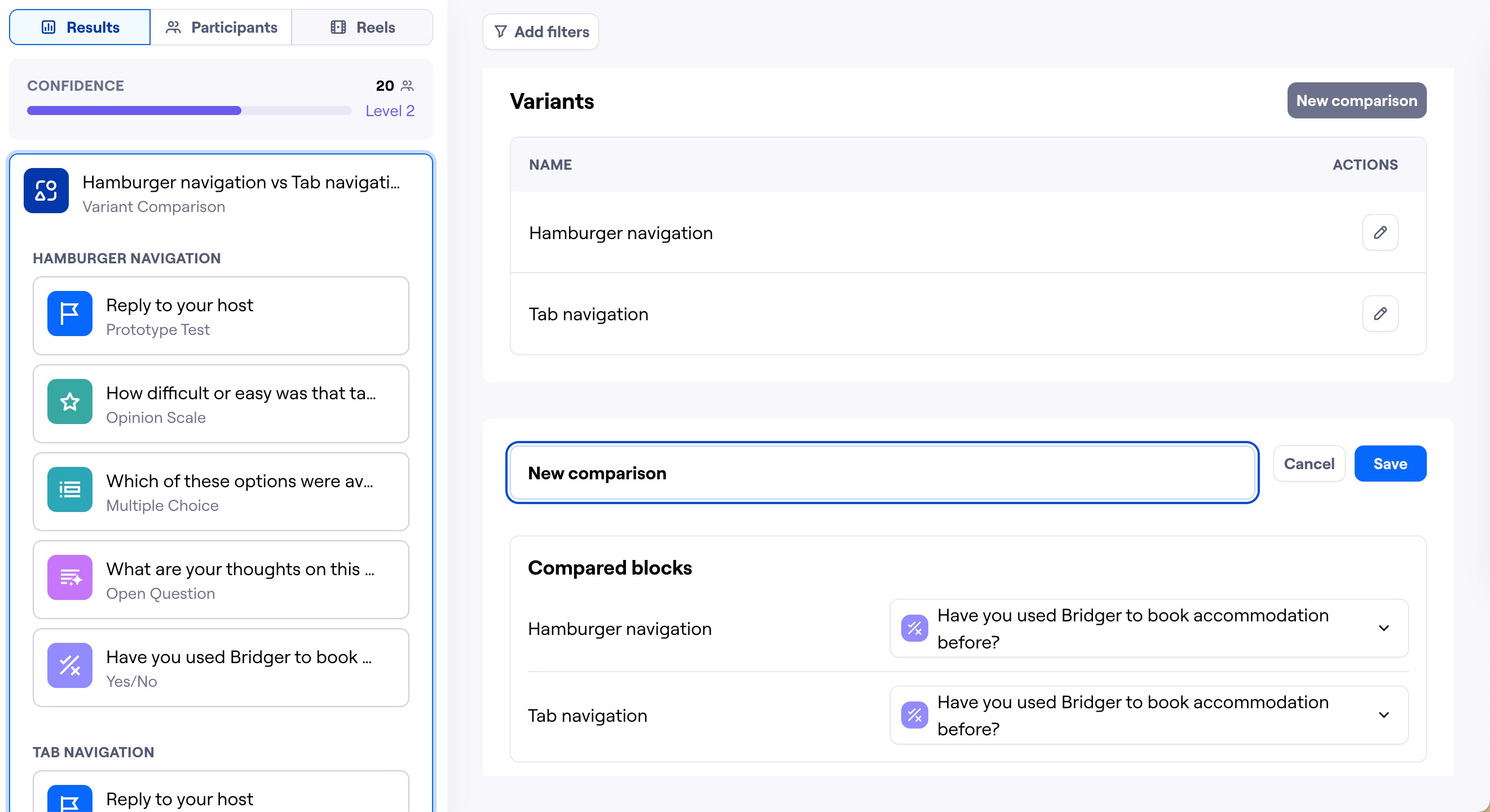Click the Multiple Choice list icon
Screen dimensions: 1490x812
pos(69,489)
